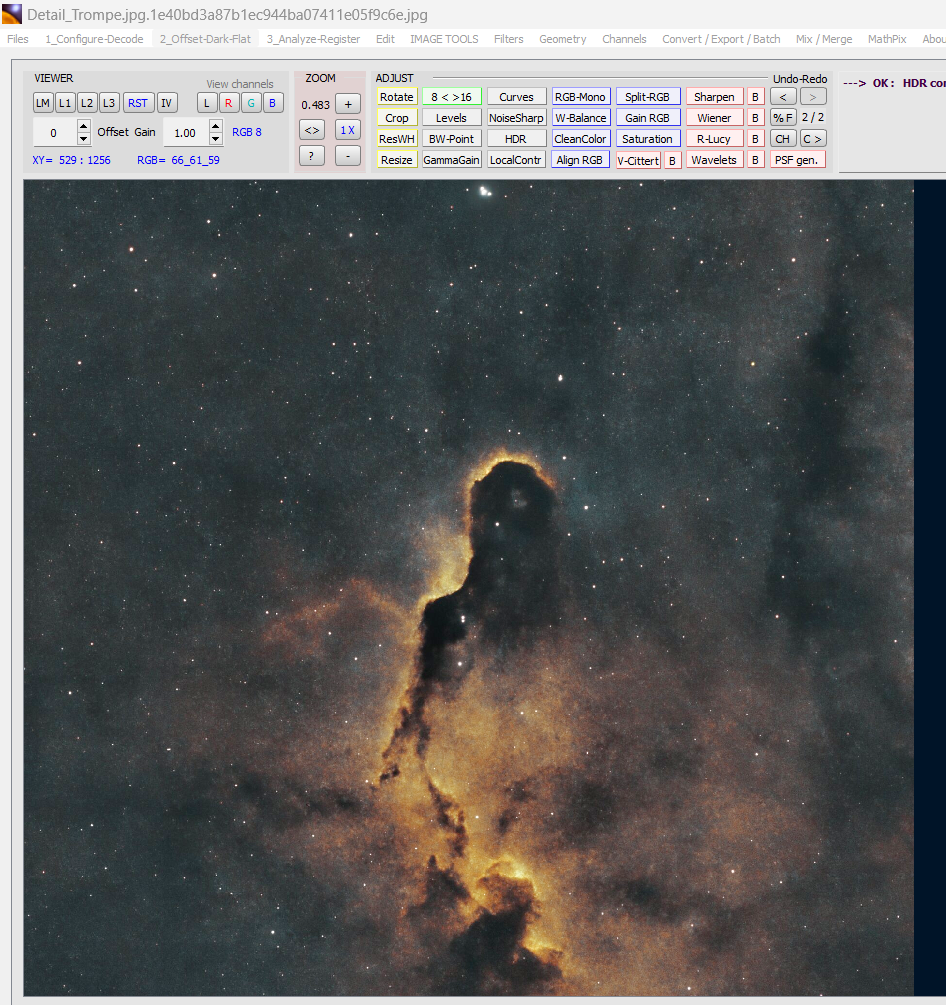Set zoom to 1X
Image resolution: width=946 pixels, height=1005 pixels.
(348, 130)
